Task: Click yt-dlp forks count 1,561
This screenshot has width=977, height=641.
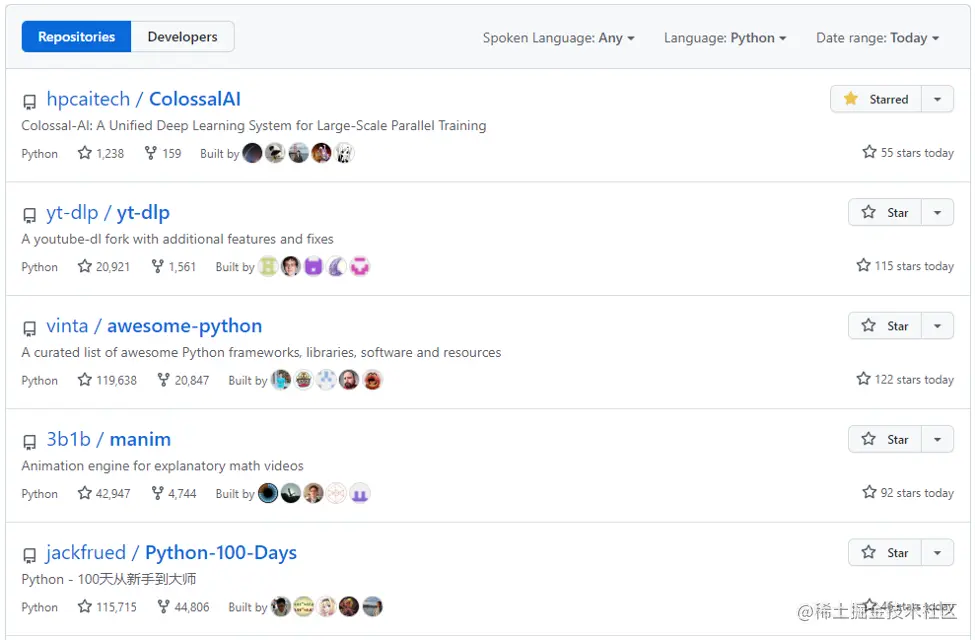Action: point(174,267)
